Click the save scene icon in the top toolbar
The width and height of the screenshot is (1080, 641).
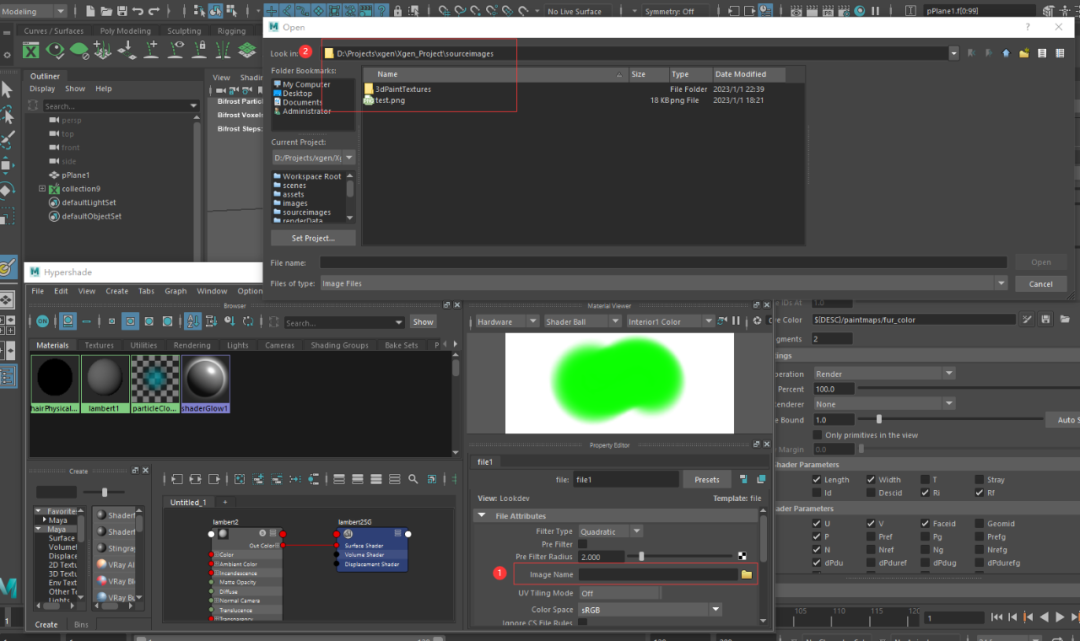coord(122,11)
